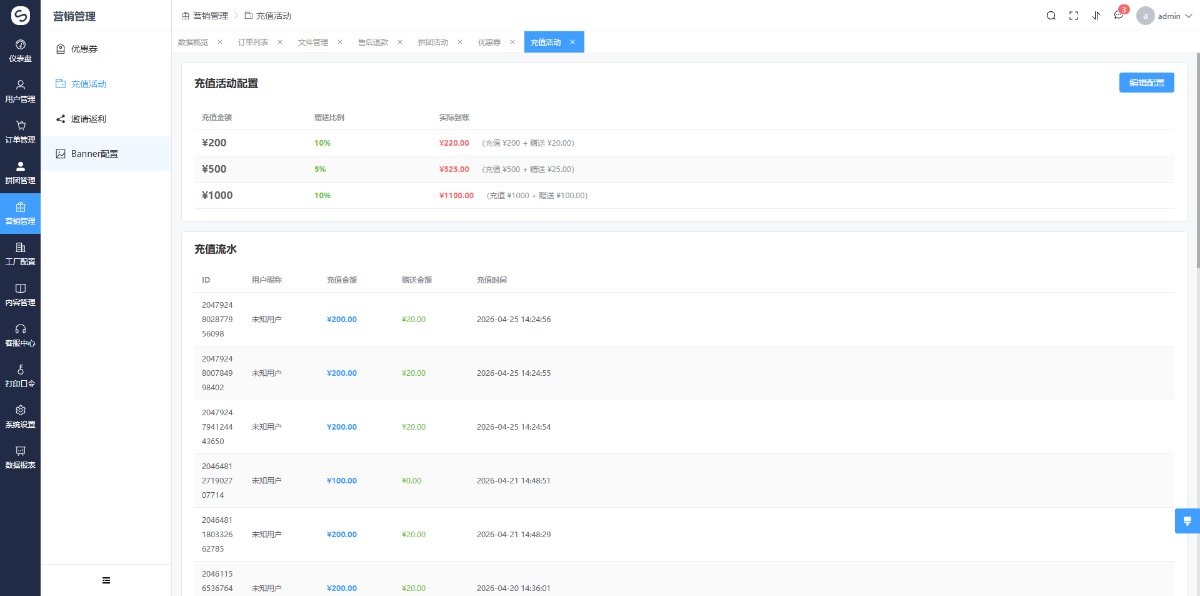
Task: Close the 拼团活动 tab
Action: [x=460, y=42]
